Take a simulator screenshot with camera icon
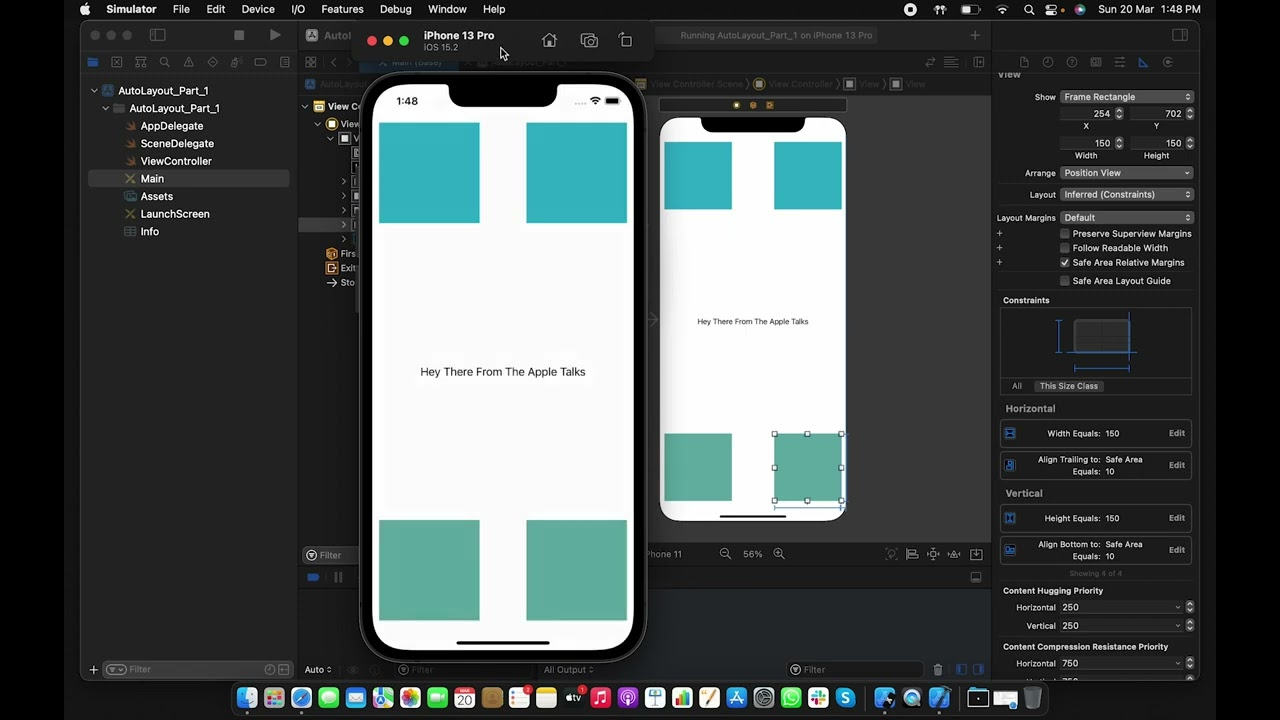Image resolution: width=1280 pixels, height=720 pixels. (x=589, y=40)
